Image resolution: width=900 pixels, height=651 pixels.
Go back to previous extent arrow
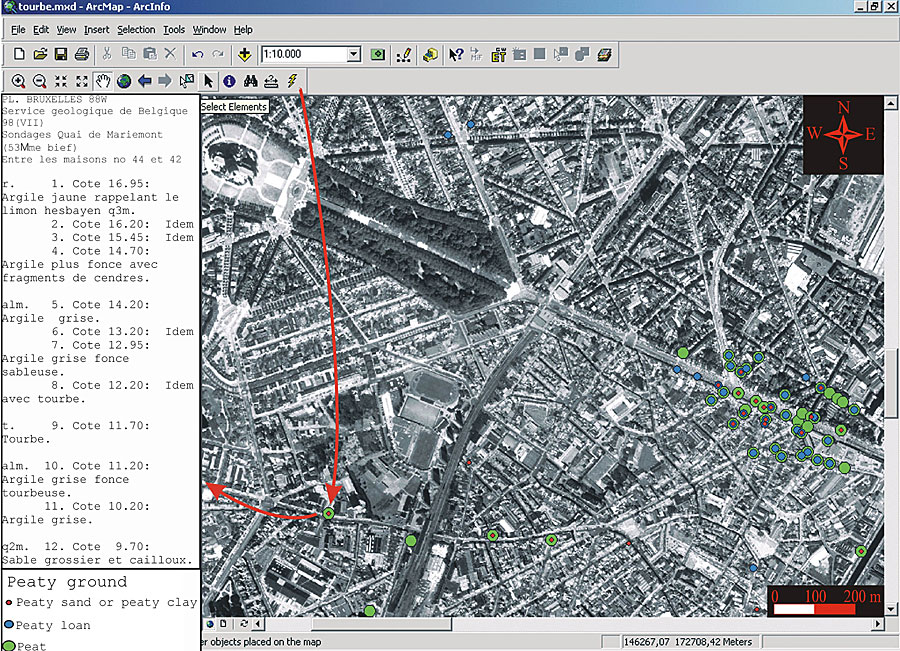pyautogui.click(x=145, y=81)
